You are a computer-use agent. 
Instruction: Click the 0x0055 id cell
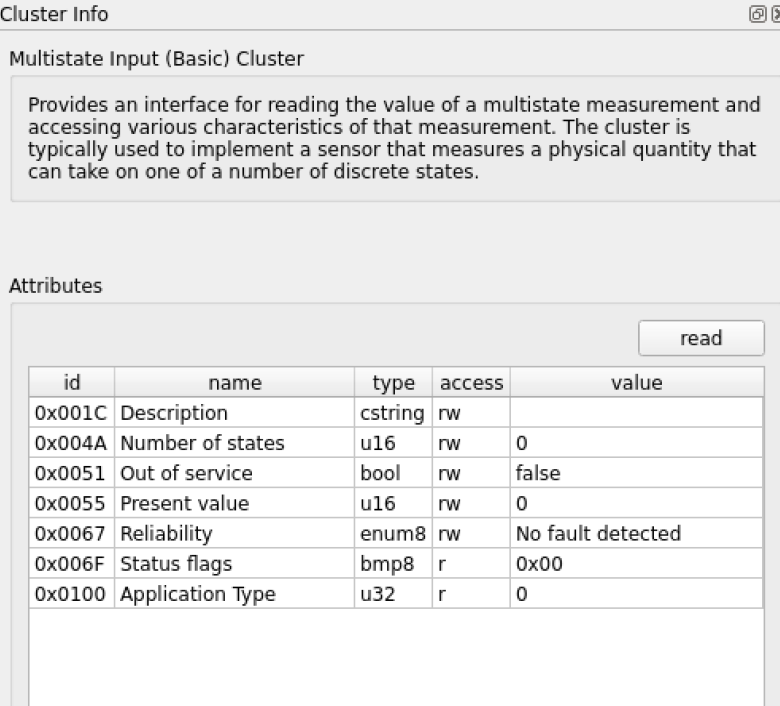click(72, 503)
